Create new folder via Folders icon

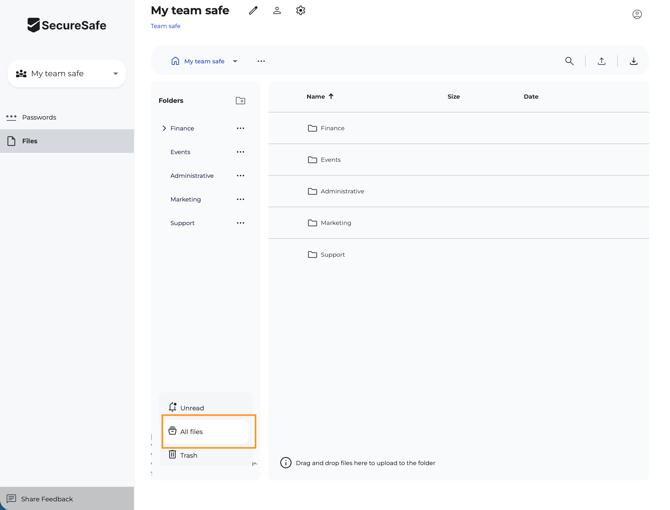240,101
